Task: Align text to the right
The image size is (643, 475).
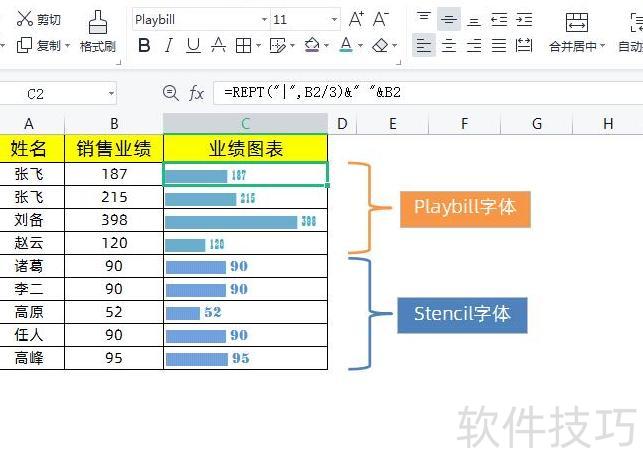Action: pos(474,45)
